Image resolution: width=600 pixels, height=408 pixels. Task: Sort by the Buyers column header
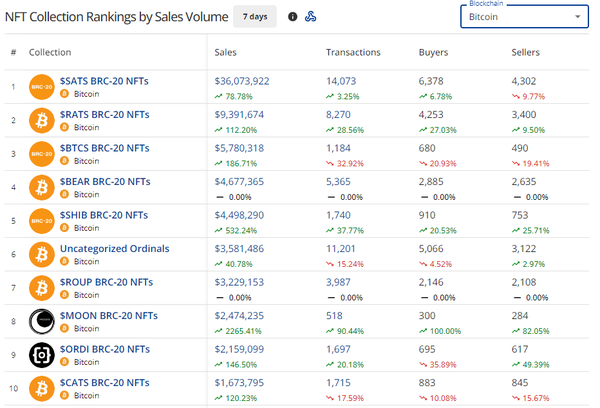coord(434,51)
